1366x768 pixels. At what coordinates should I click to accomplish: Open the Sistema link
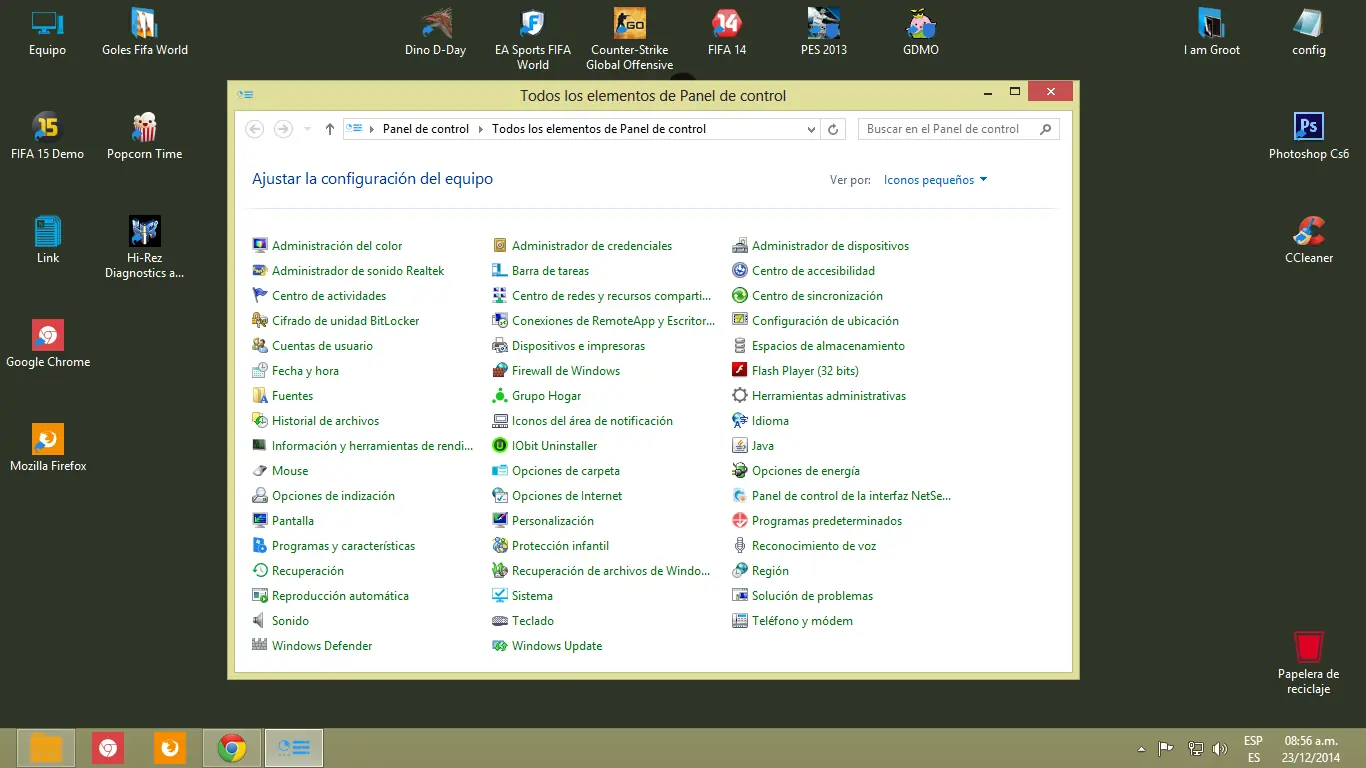click(532, 596)
